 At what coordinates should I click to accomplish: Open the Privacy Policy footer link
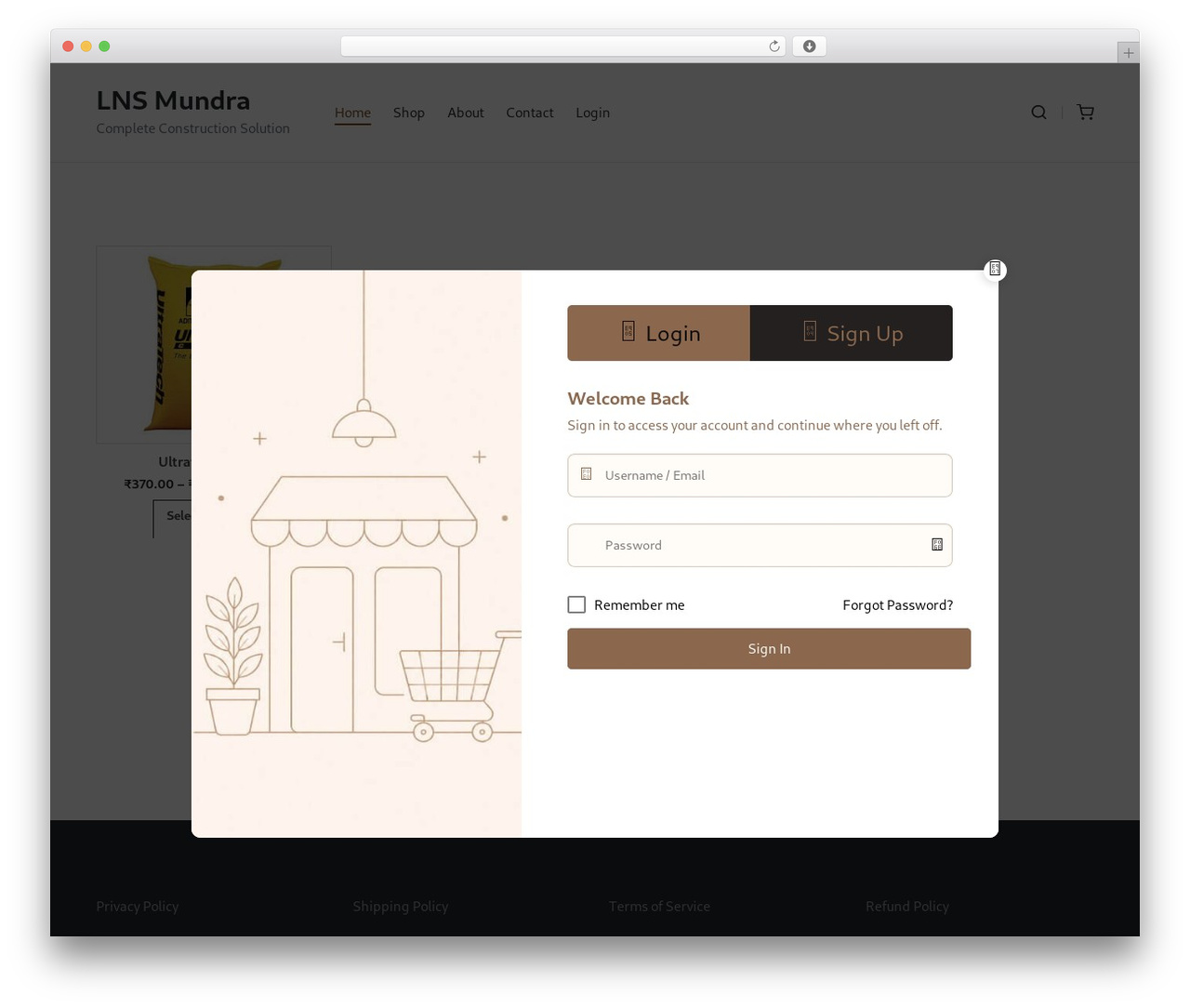click(x=138, y=907)
